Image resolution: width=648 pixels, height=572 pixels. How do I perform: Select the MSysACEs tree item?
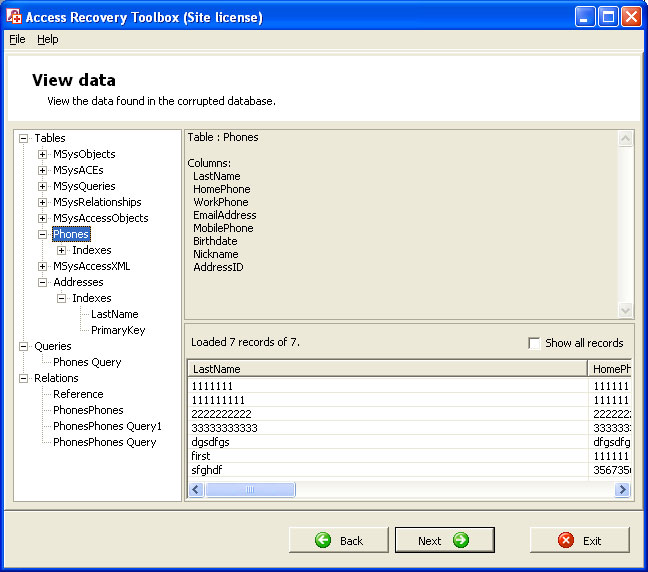point(78,170)
